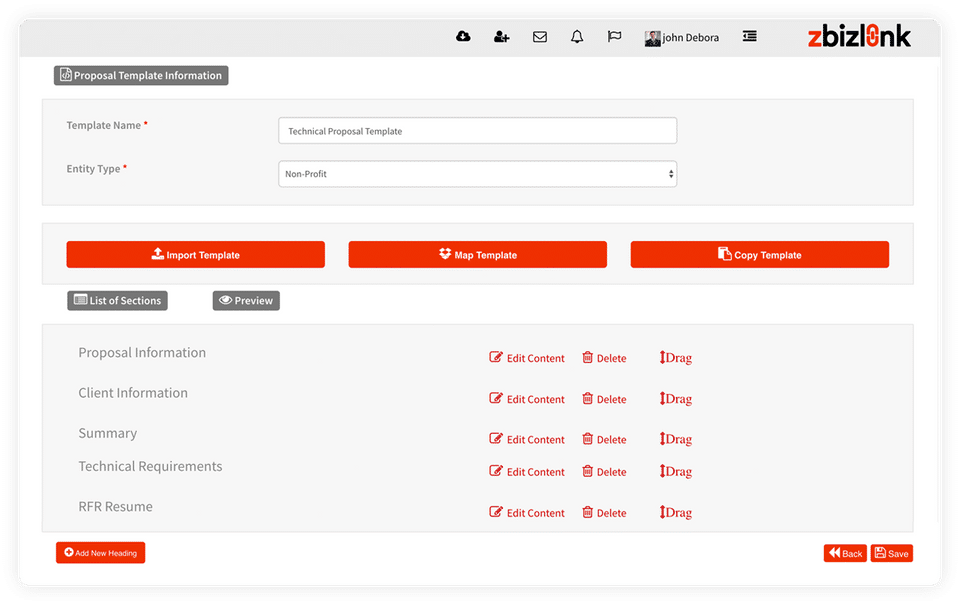Click Drag handle for Summary row
The height and width of the screenshot is (605, 960).
pos(675,439)
